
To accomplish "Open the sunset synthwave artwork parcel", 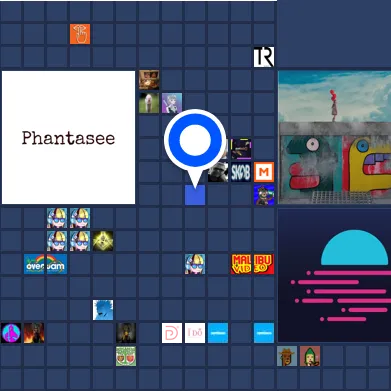I will 334,275.
